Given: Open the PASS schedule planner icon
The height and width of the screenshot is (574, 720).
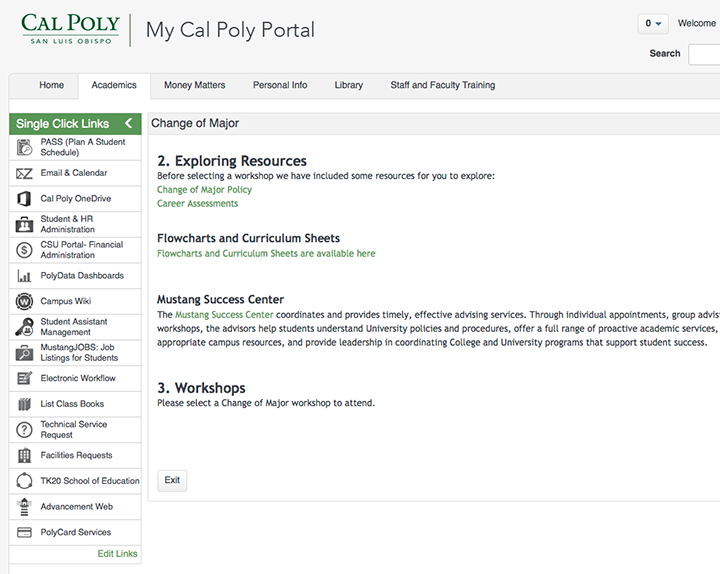Looking at the screenshot, I should pos(24,147).
